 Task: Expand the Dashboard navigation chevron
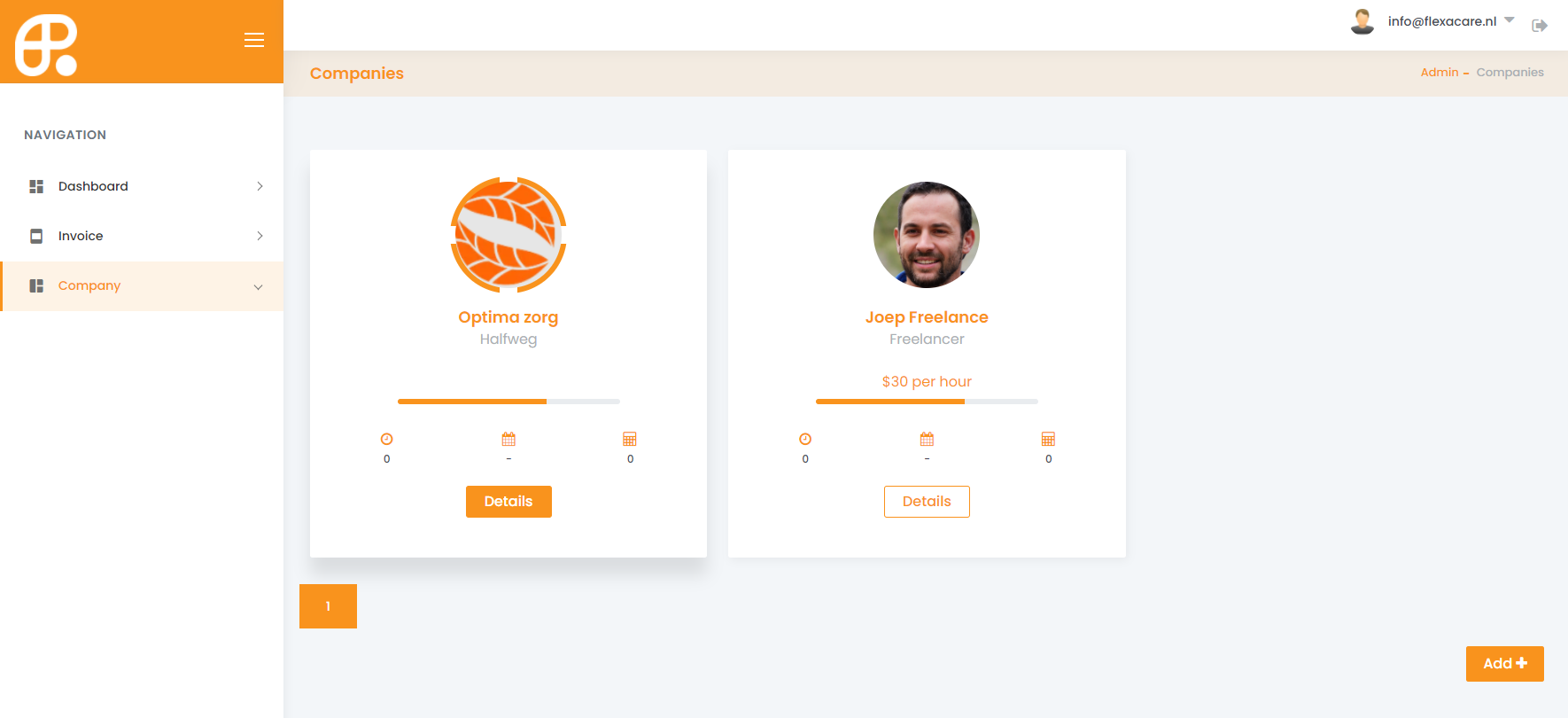point(260,186)
